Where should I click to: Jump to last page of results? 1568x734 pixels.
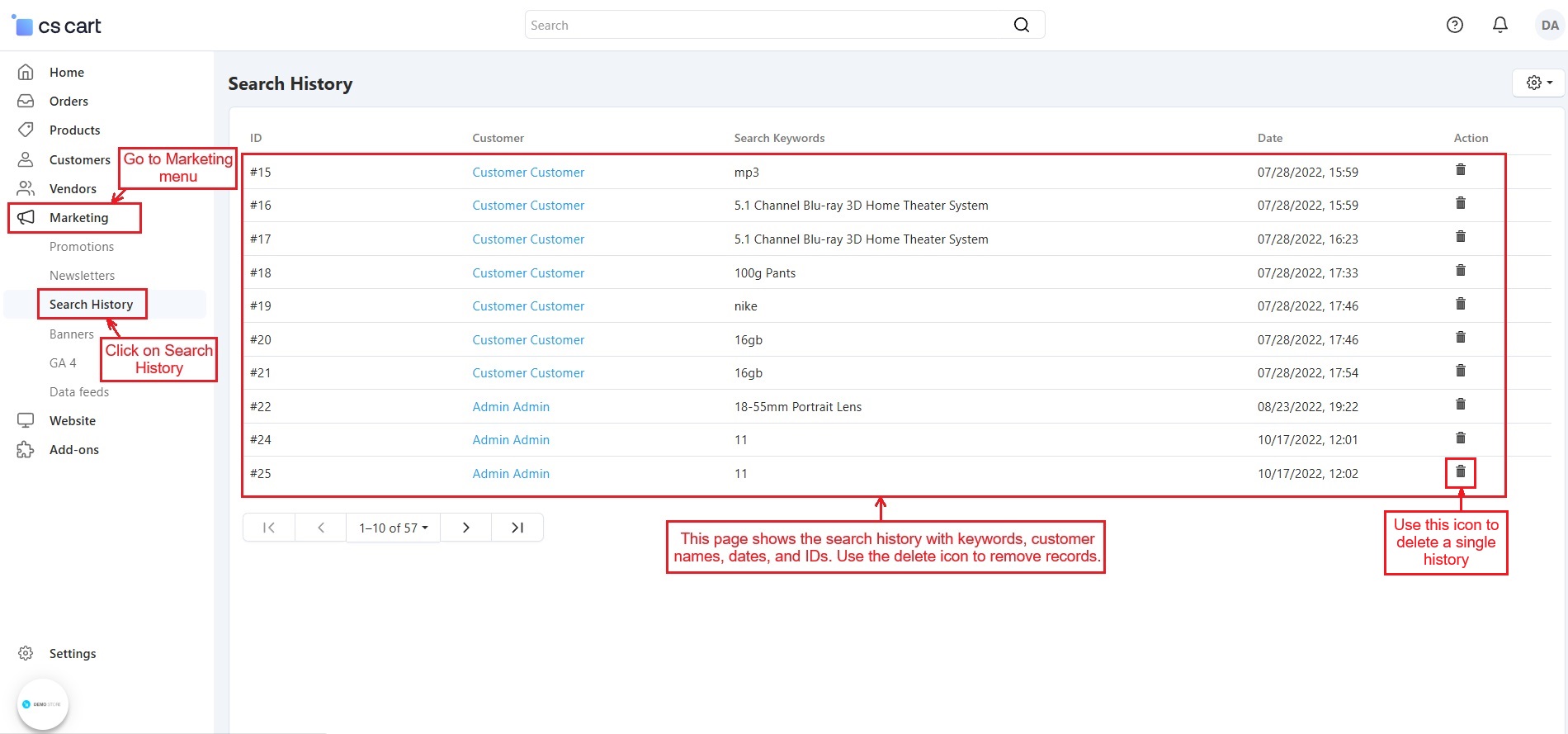pos(517,528)
